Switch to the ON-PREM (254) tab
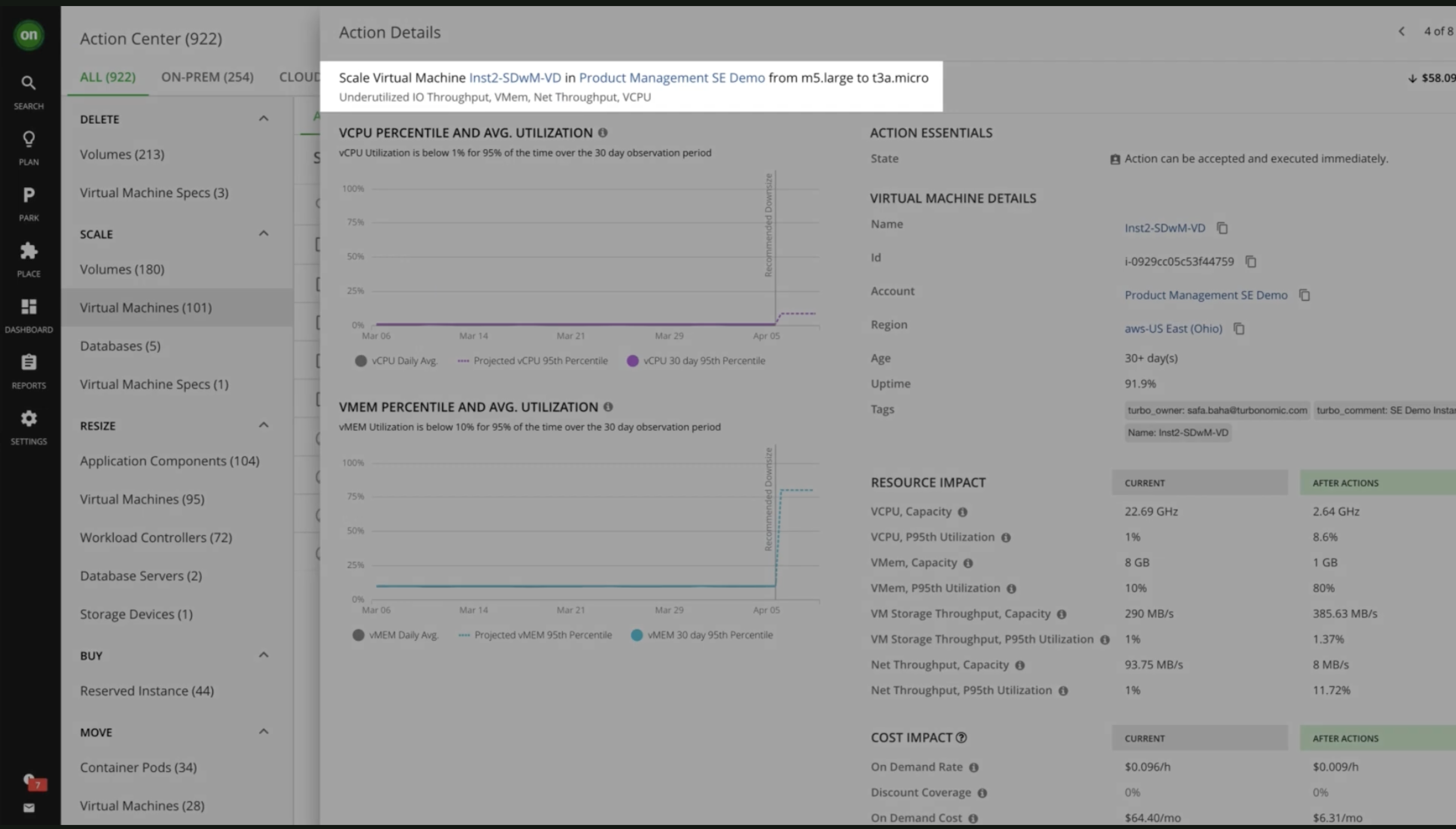The image size is (1456, 829). coord(207,77)
